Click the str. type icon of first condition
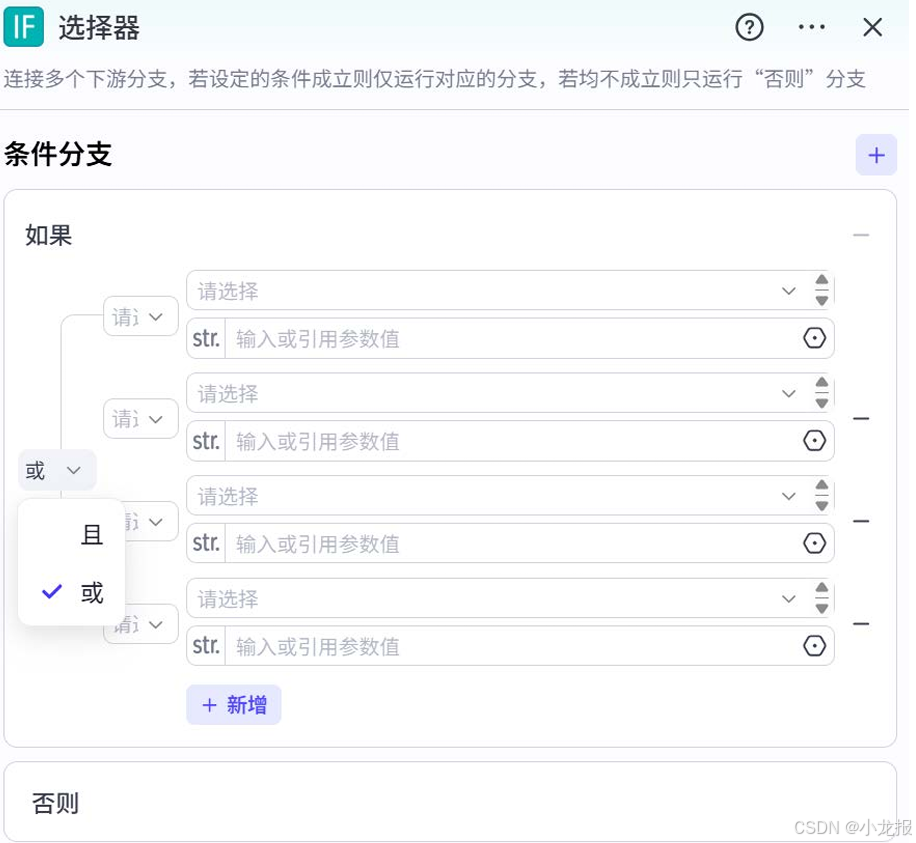The height and width of the screenshot is (843, 916). [x=205, y=338]
